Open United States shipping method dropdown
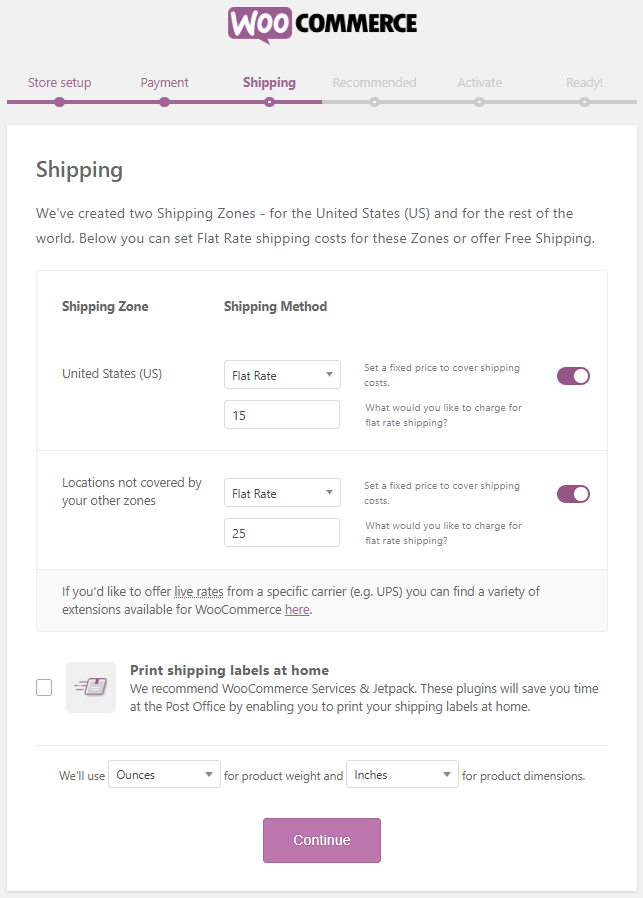 pyautogui.click(x=282, y=375)
